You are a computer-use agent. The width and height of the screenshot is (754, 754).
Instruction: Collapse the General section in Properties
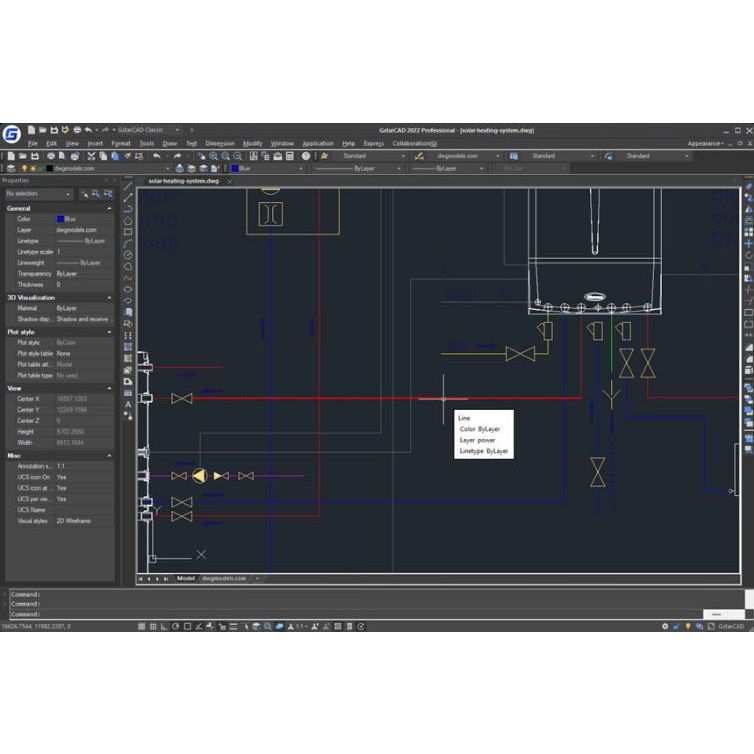click(x=109, y=208)
